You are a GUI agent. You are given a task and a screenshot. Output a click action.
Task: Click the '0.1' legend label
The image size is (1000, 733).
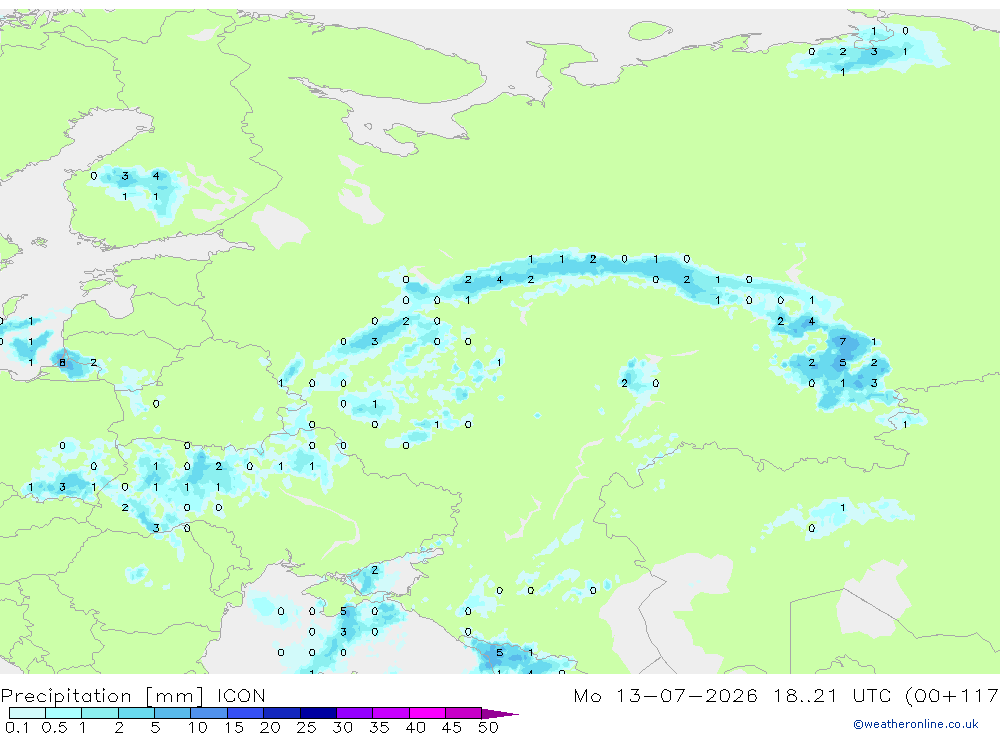point(17,727)
